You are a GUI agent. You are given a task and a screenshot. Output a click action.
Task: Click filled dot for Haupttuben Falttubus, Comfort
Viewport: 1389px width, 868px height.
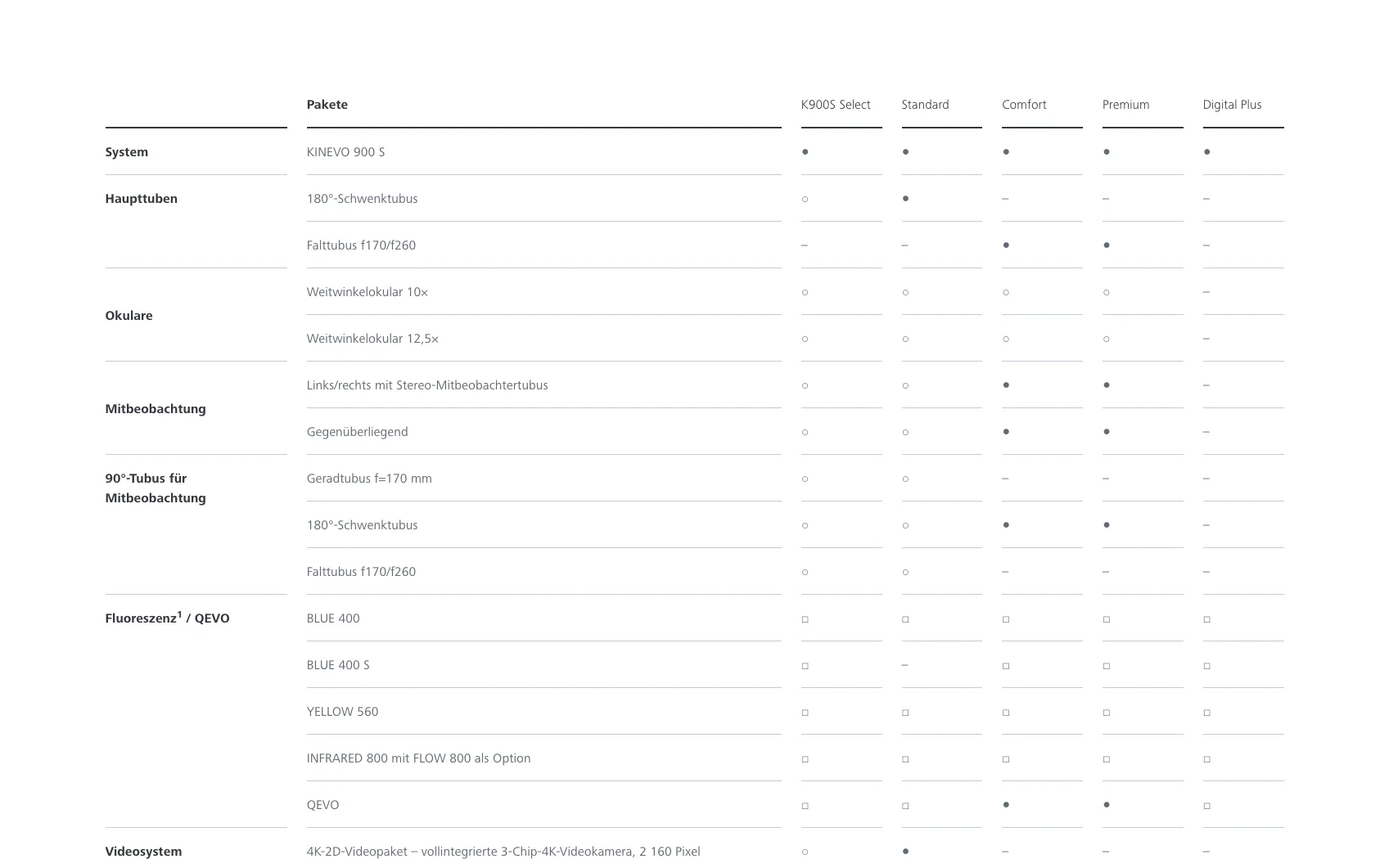coord(1006,245)
